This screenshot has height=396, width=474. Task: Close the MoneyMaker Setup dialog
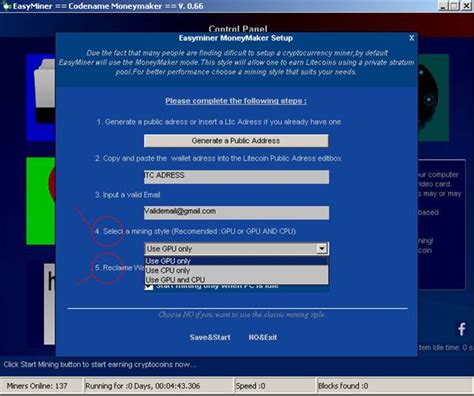[411, 38]
